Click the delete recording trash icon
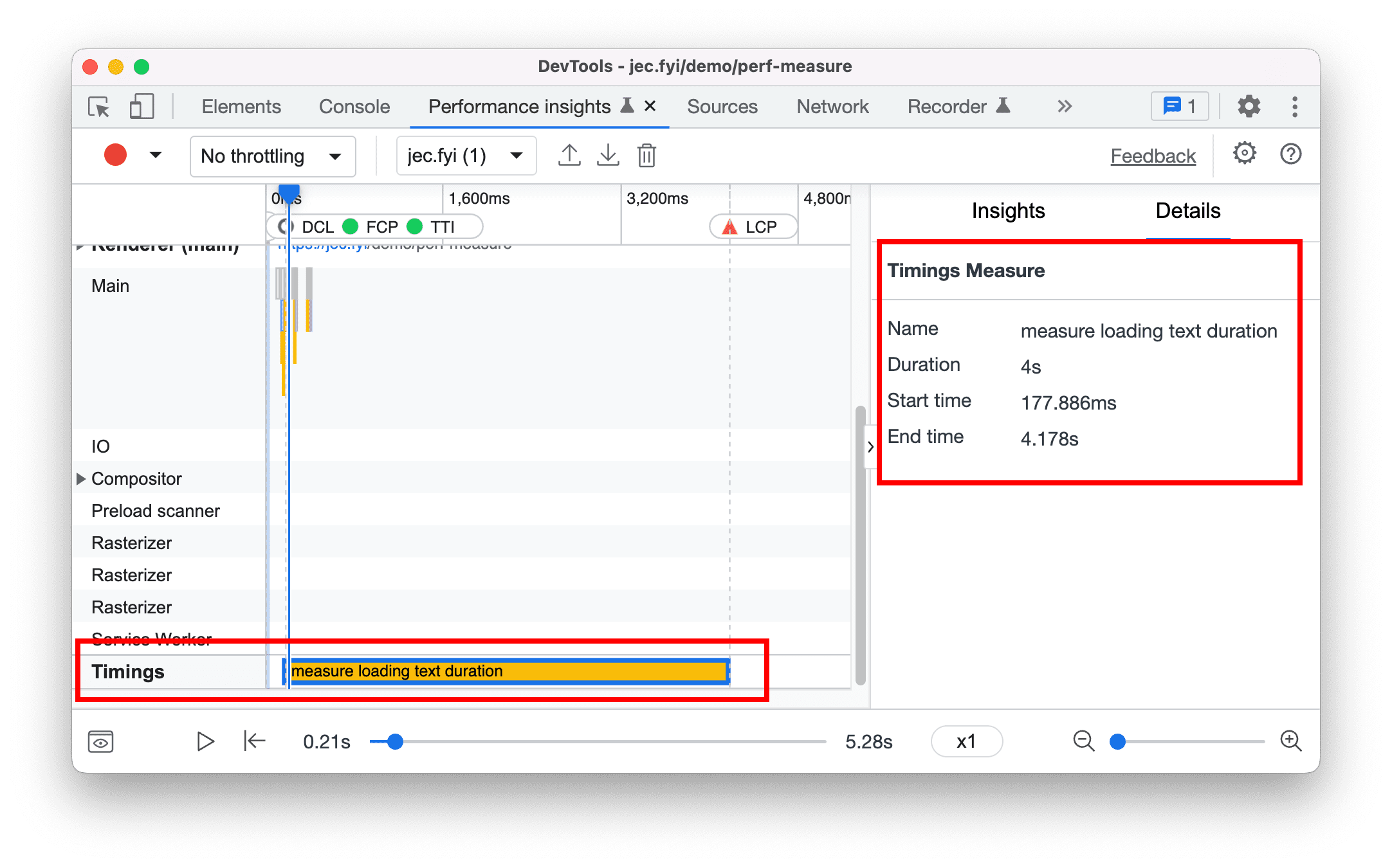This screenshot has width=1392, height=868. click(647, 155)
